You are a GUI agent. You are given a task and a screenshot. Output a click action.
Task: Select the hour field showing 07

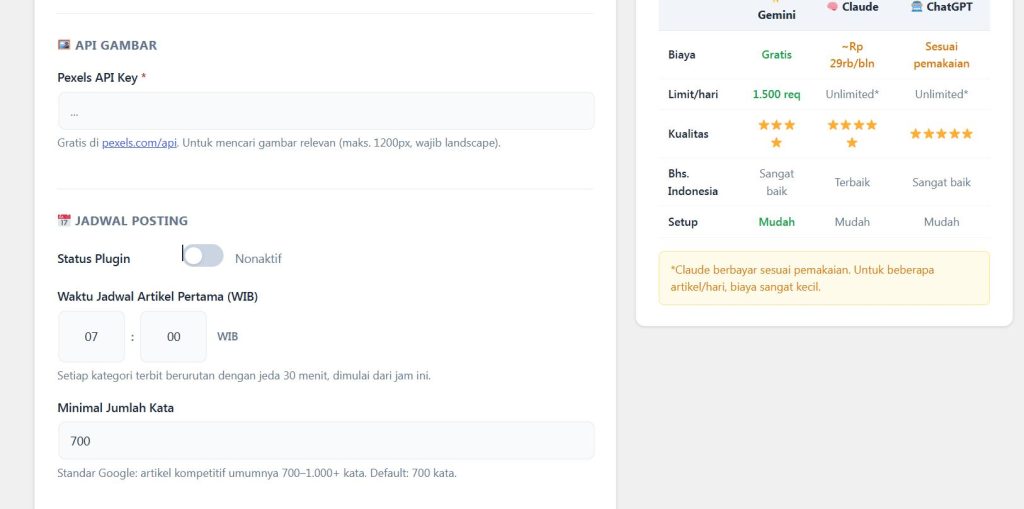pyautogui.click(x=91, y=337)
